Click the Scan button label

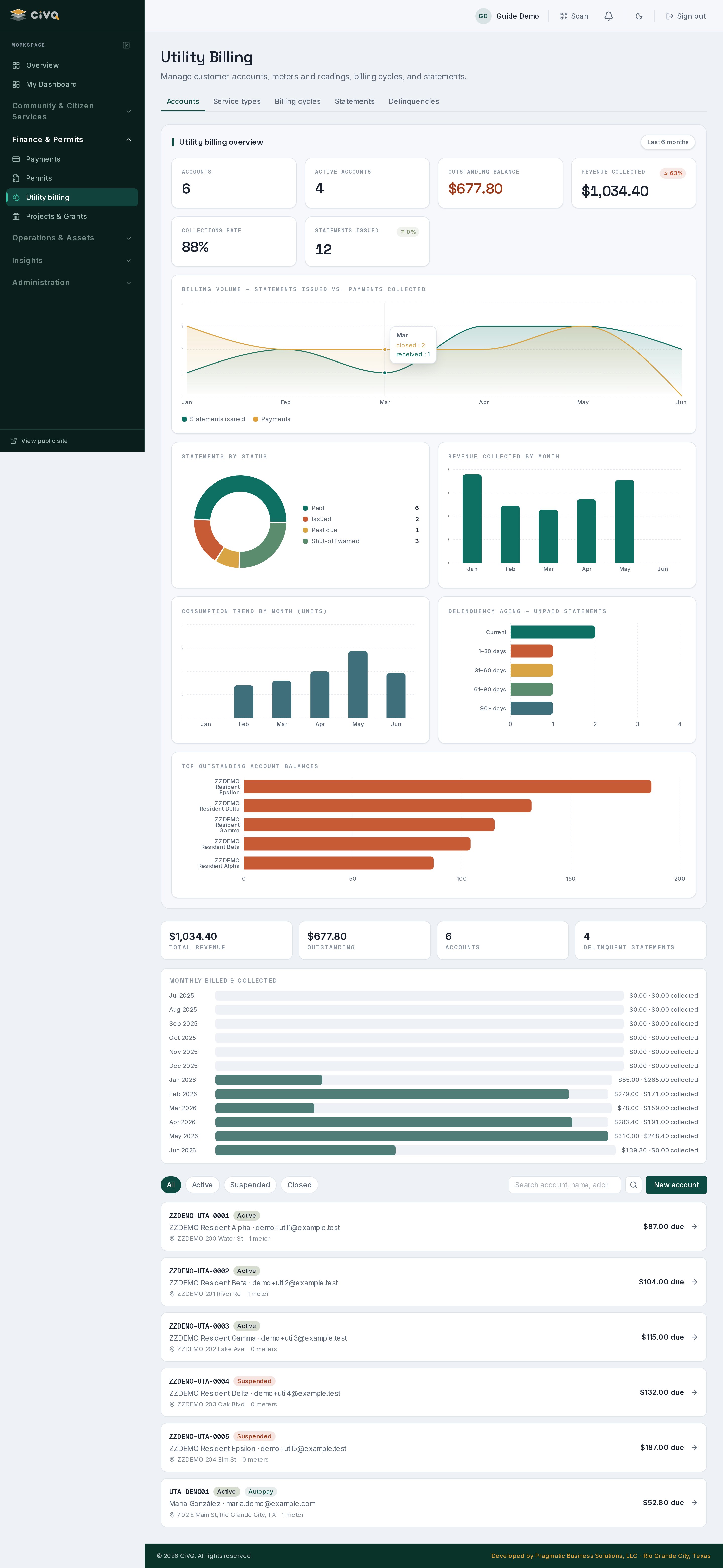click(579, 16)
